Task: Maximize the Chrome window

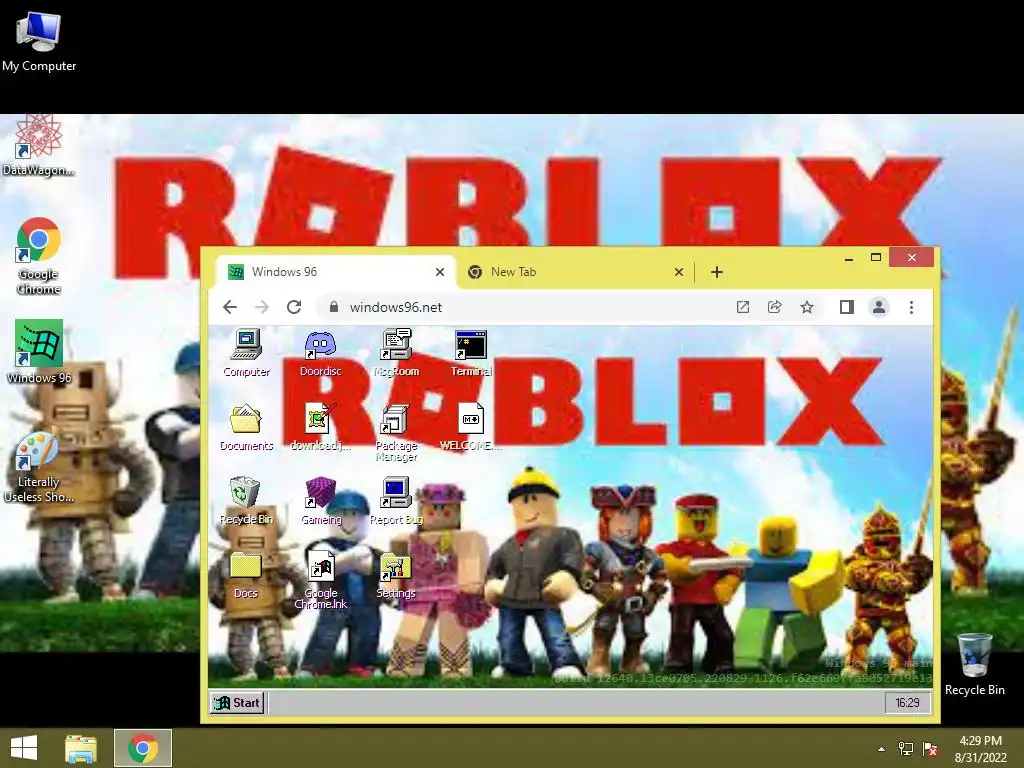Action: tap(876, 257)
